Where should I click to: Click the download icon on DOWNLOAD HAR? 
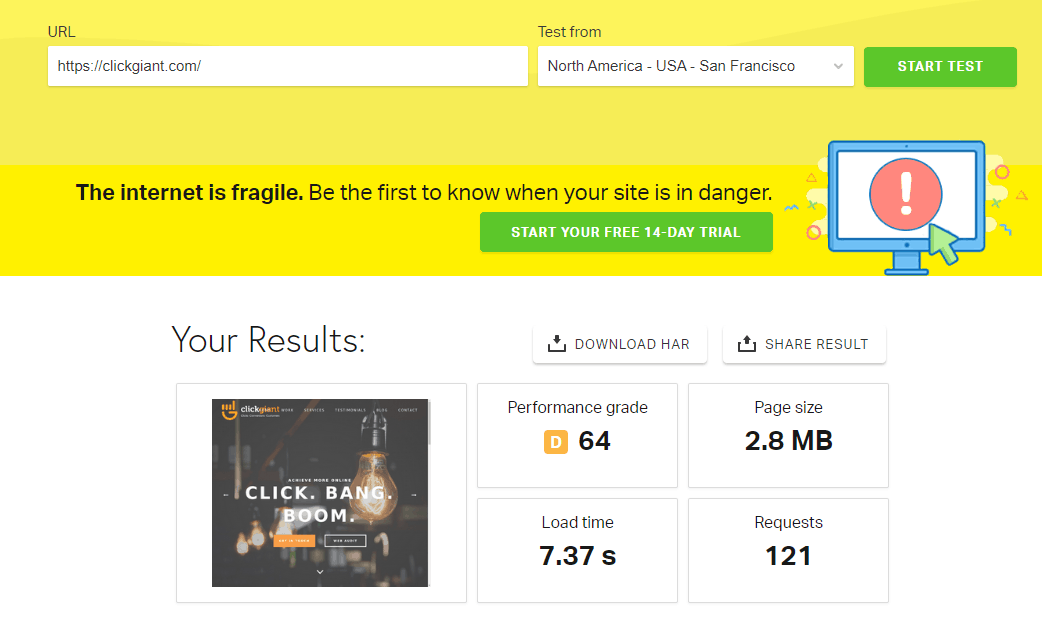pos(553,343)
